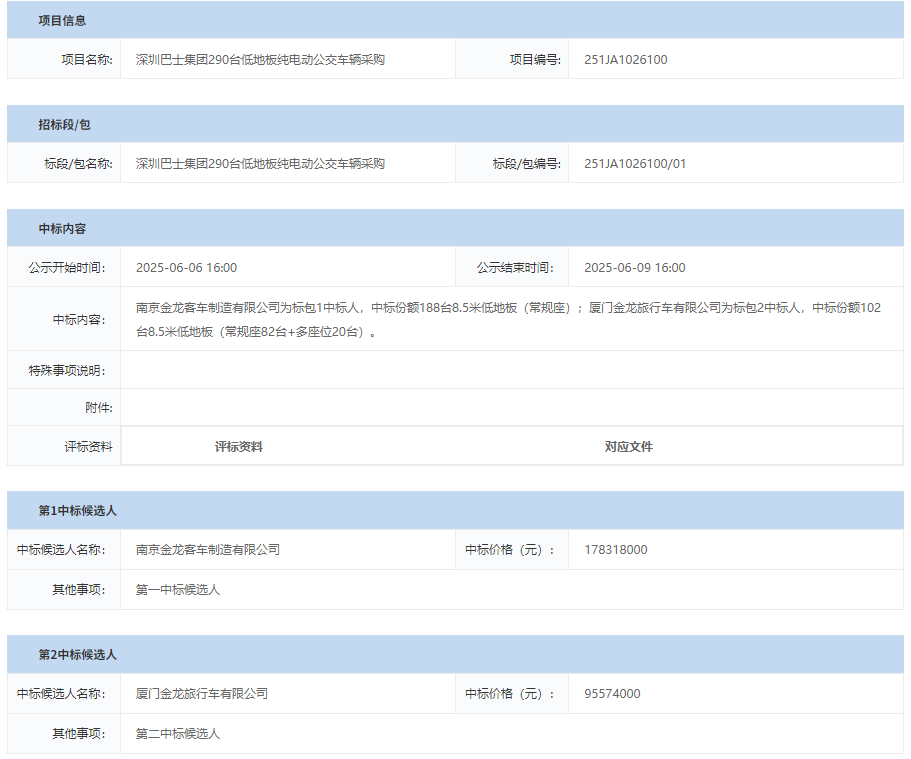Image resolution: width=911 pixels, height=759 pixels.
Task: Select start time 2025-06-06 16:00
Action: click(186, 268)
